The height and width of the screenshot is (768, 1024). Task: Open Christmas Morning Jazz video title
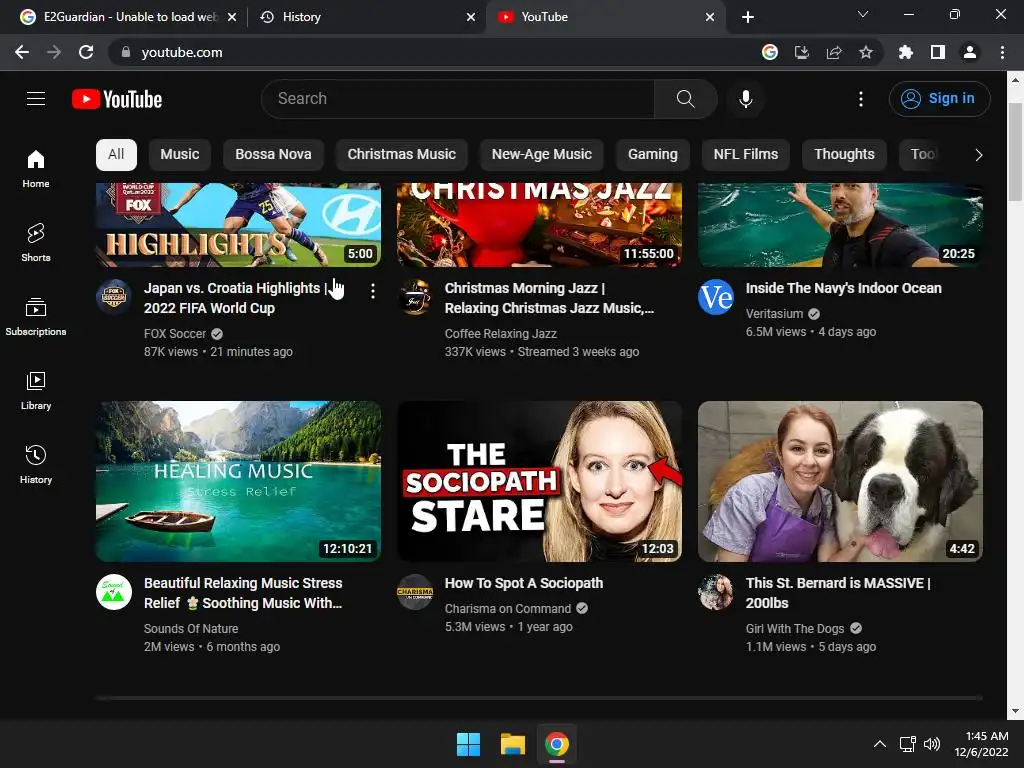click(x=549, y=298)
